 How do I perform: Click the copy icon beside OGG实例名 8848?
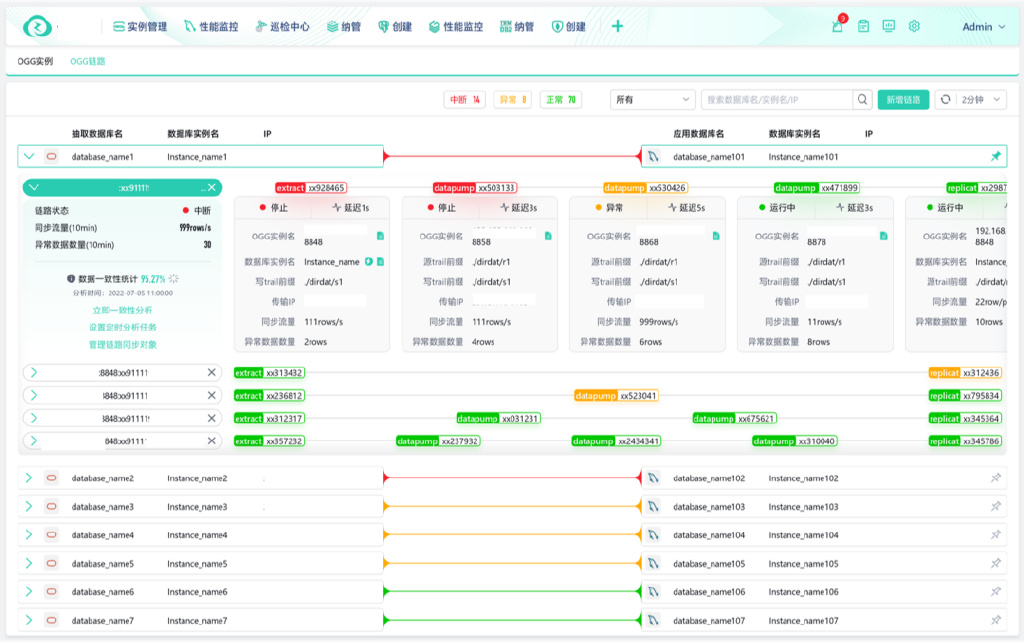[379, 238]
